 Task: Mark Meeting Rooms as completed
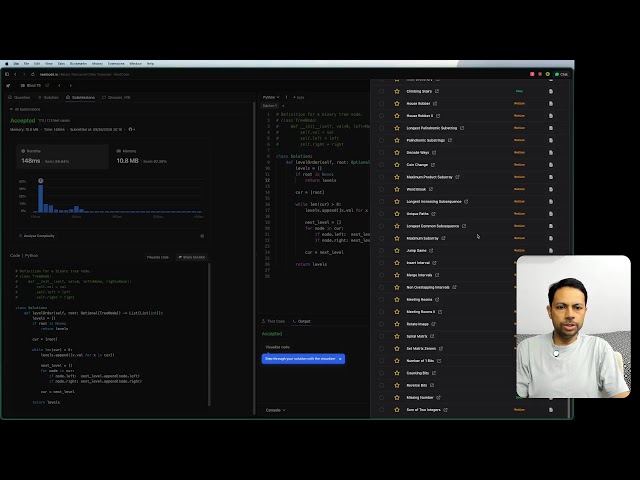tap(381, 299)
